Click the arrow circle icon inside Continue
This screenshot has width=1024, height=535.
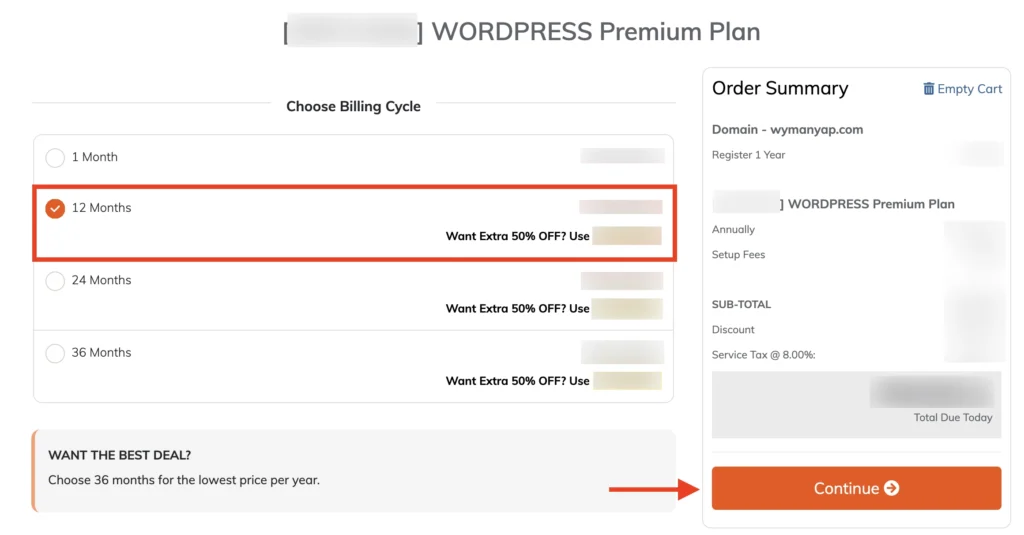[x=891, y=488]
